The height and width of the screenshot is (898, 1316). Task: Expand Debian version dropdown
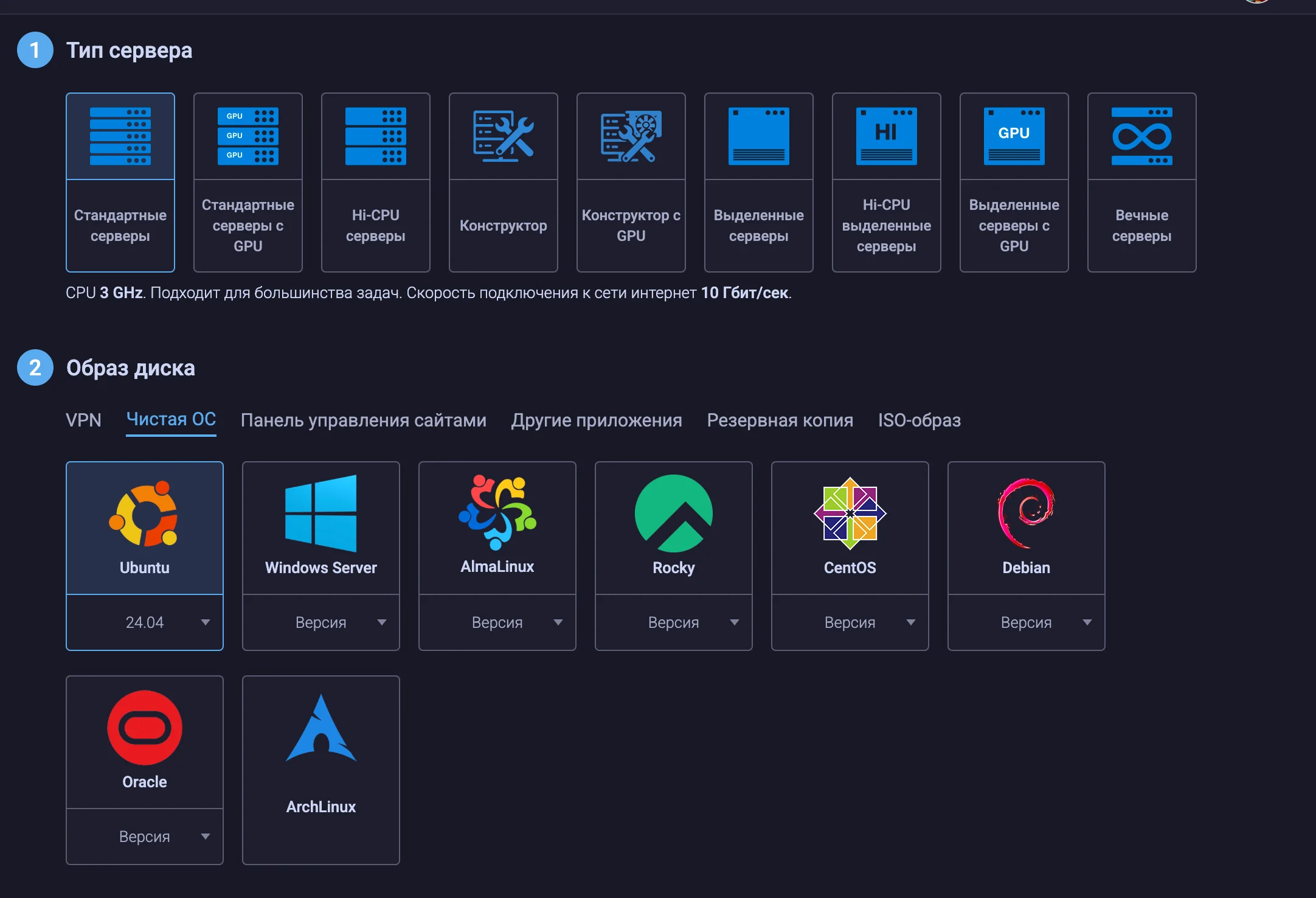1027,622
